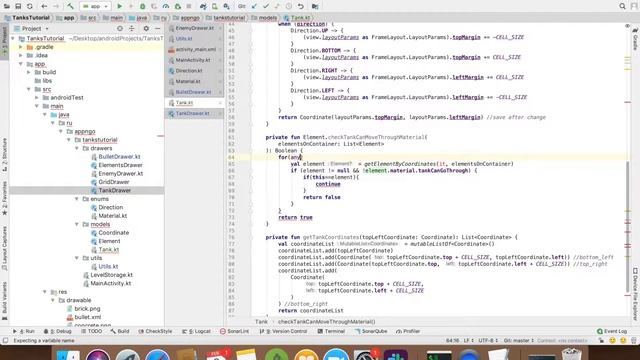Open the Gradle side panel

click(x=635, y=40)
